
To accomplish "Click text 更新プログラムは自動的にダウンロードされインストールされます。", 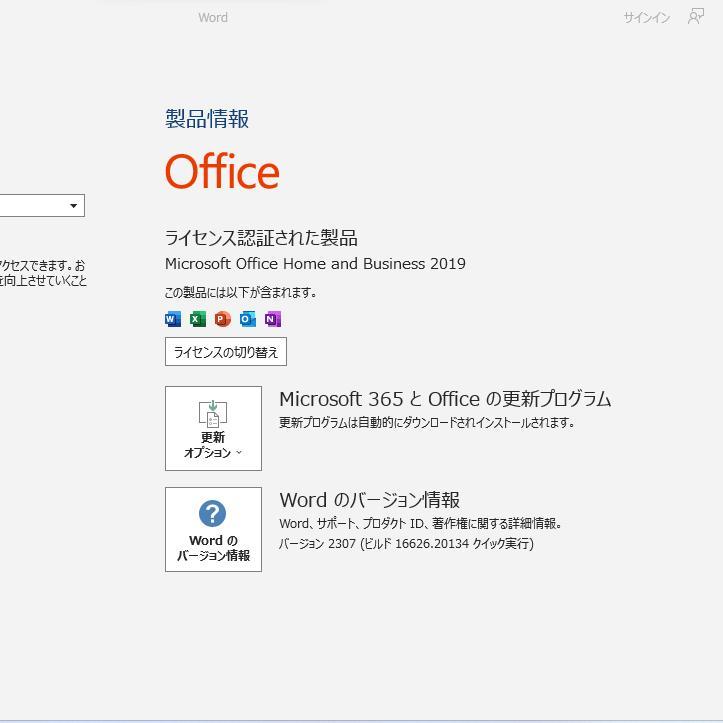I will pyautogui.click(x=427, y=422).
